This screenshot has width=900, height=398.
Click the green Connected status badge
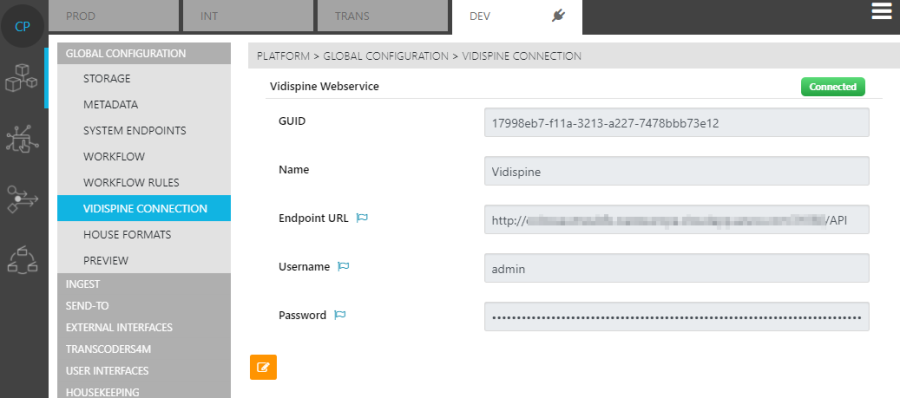[x=833, y=87]
